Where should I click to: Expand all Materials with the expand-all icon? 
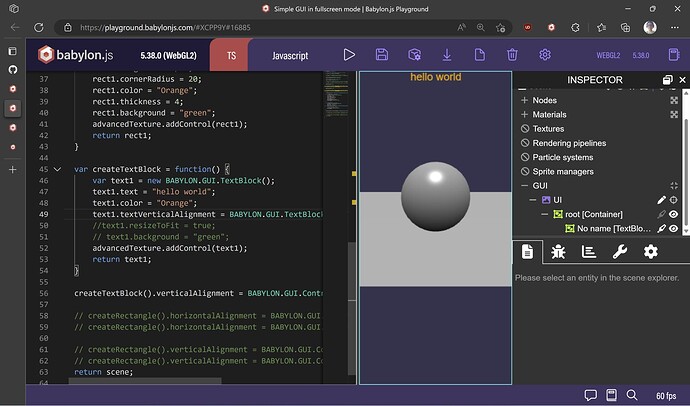coord(674,114)
